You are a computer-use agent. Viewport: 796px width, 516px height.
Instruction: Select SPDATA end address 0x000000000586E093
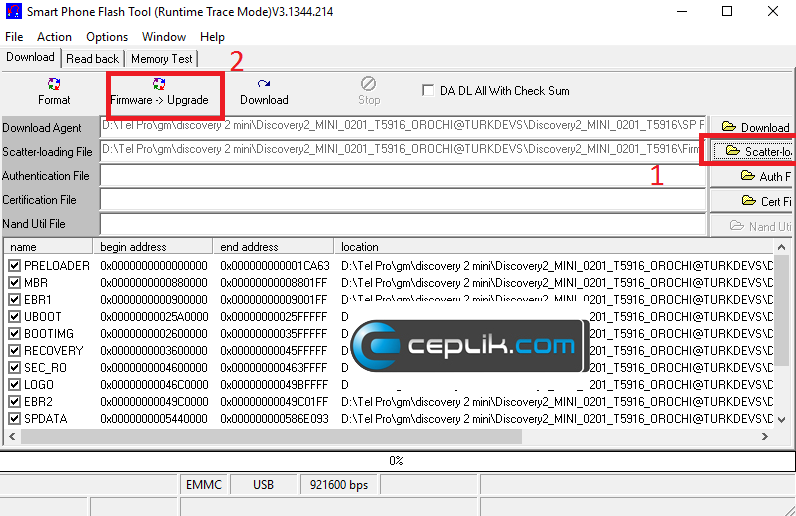point(275,418)
